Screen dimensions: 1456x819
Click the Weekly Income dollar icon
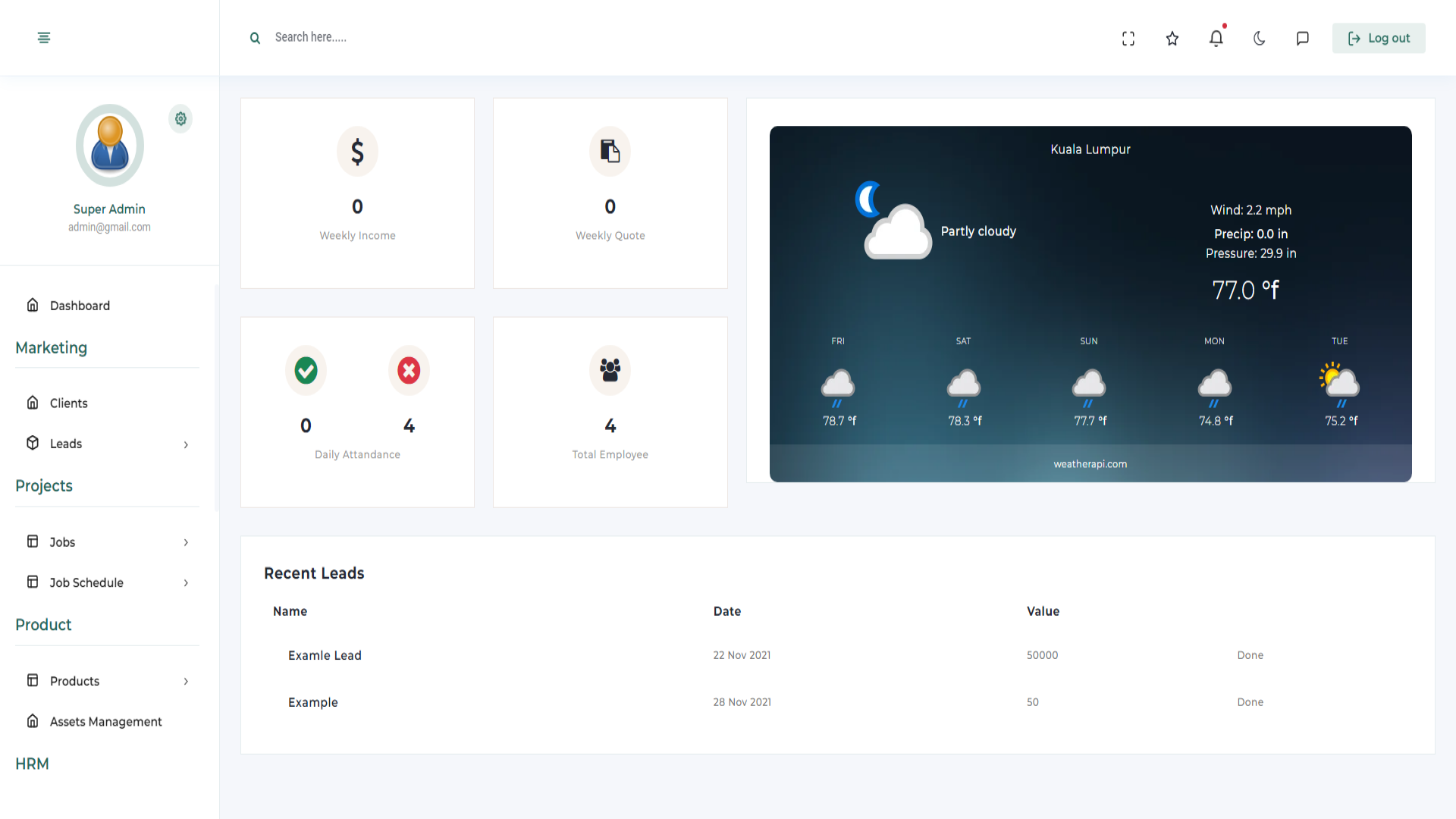[357, 152]
